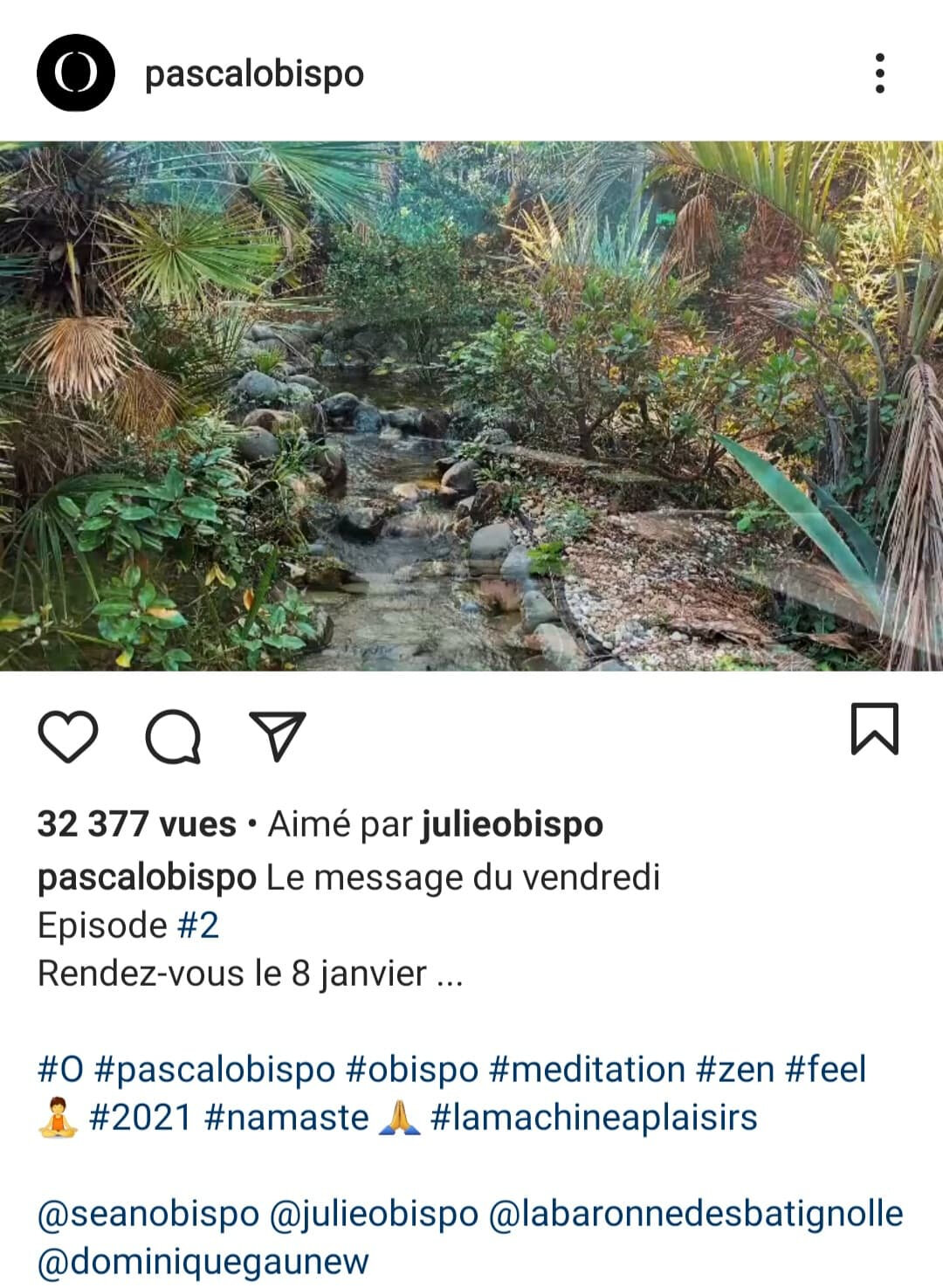Open the #meditation hashtag
The image size is (943, 1288).
click(x=588, y=1070)
